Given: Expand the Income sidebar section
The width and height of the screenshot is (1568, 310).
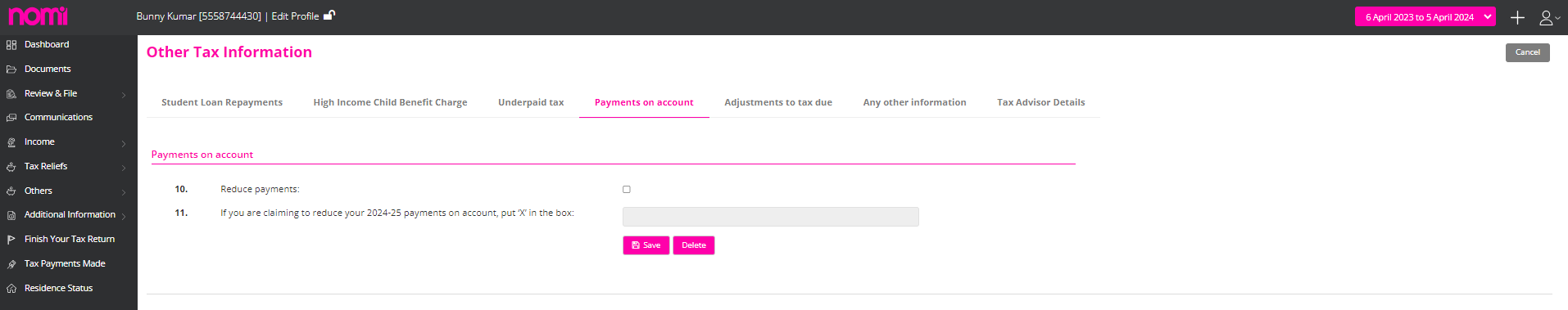Looking at the screenshot, I should [x=69, y=142].
